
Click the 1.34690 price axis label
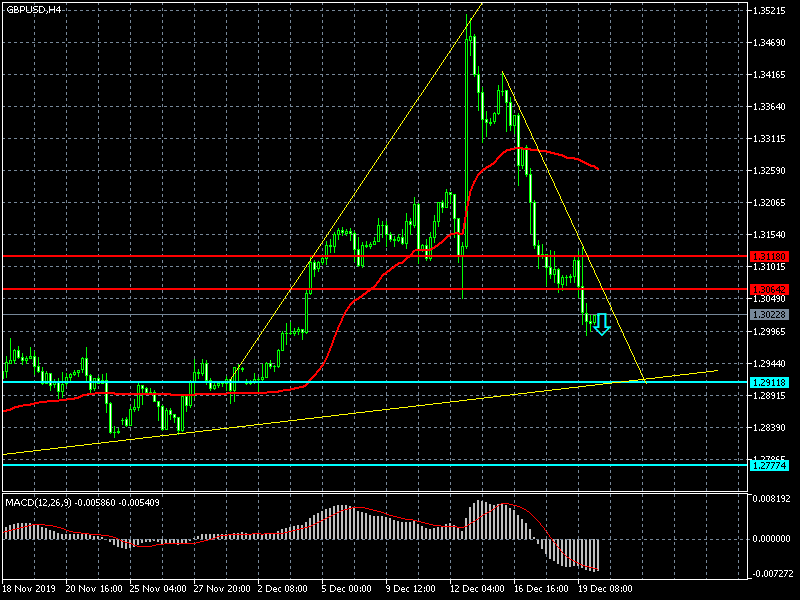(769, 43)
